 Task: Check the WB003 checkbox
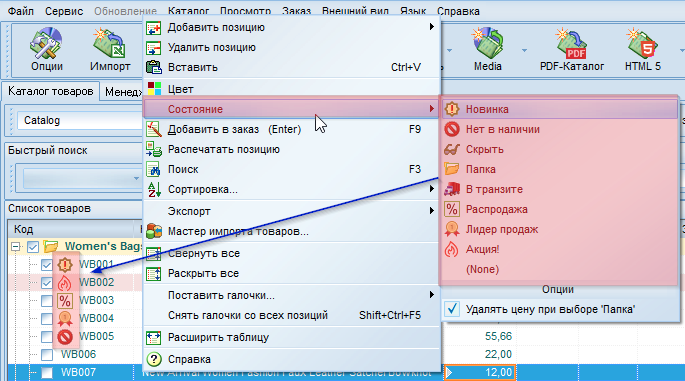pos(47,301)
